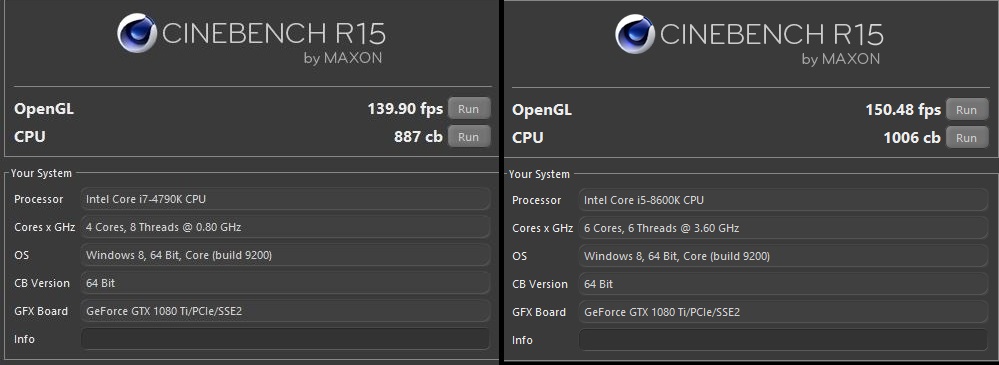Screen dimensions: 999x365
Task: Click the CB Version 64 Bit field in right window
Action: 784,283
